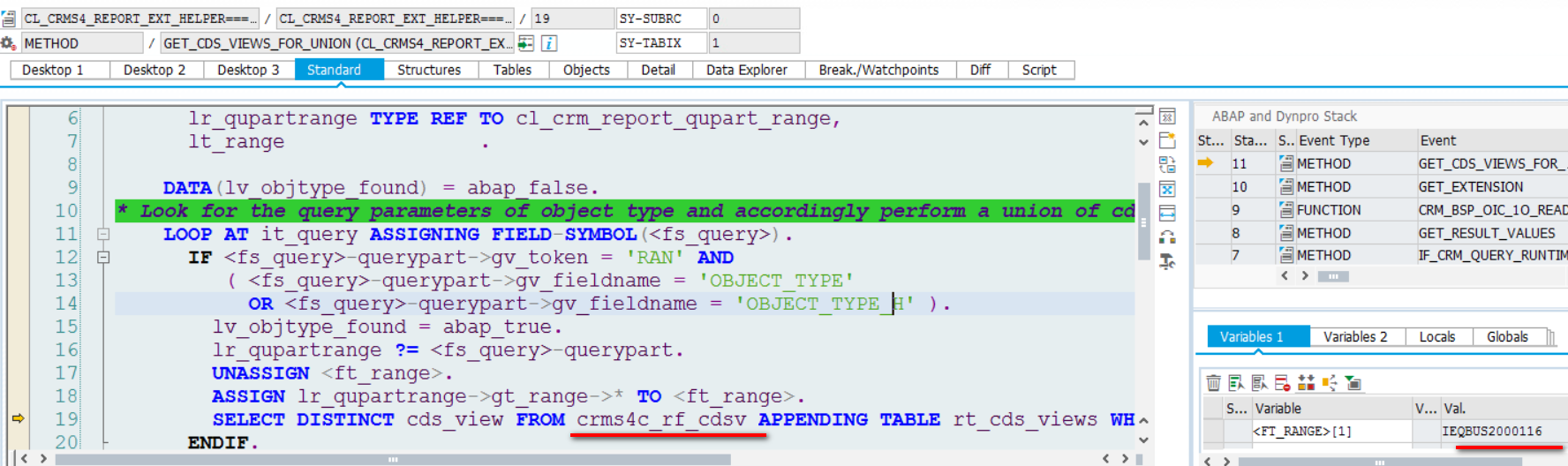Click the method icon in stack row 7
Screen dimensions: 1568x466
[x=1286, y=255]
